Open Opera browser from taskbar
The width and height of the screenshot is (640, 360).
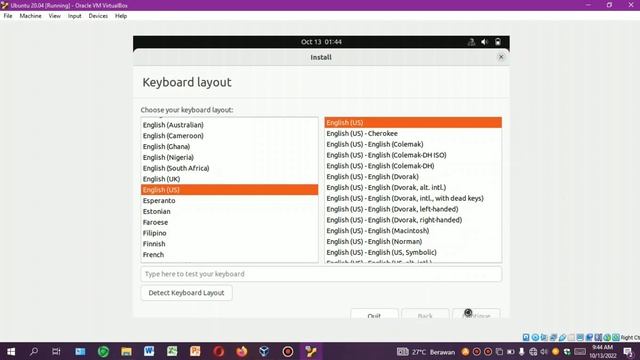218,351
